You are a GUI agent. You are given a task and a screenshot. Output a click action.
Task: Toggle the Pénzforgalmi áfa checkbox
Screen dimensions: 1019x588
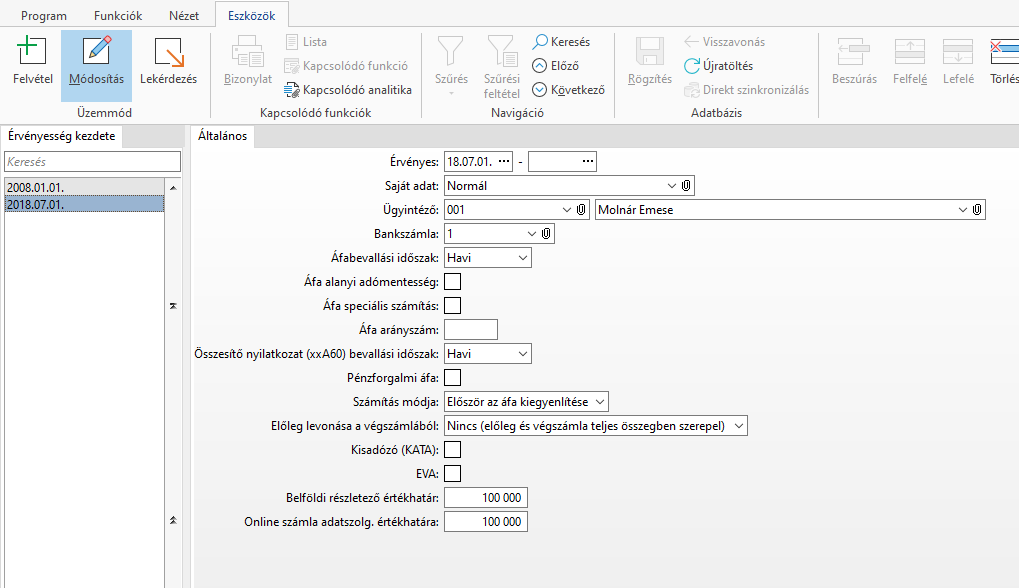point(452,378)
